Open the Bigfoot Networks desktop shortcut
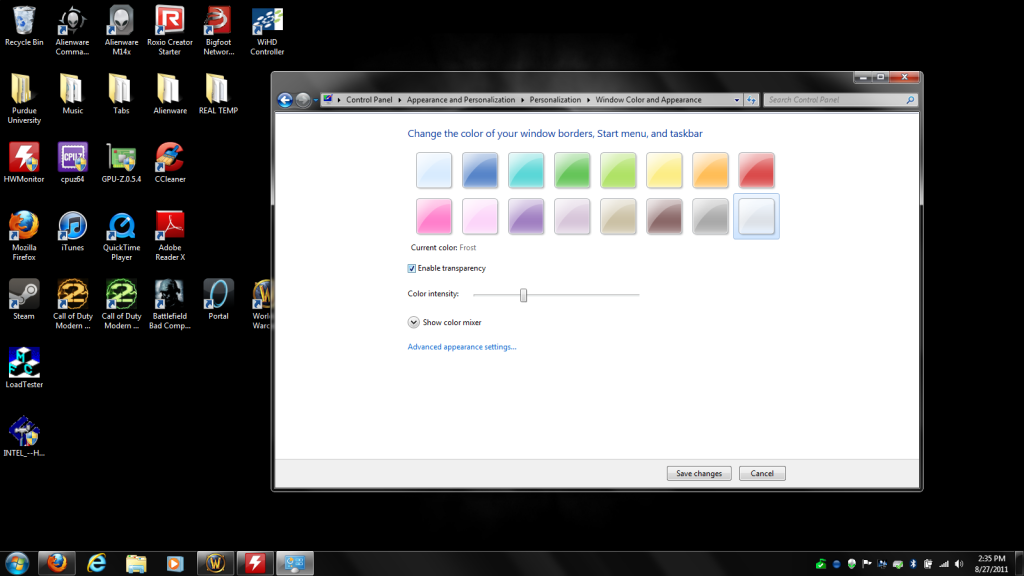 click(218, 30)
